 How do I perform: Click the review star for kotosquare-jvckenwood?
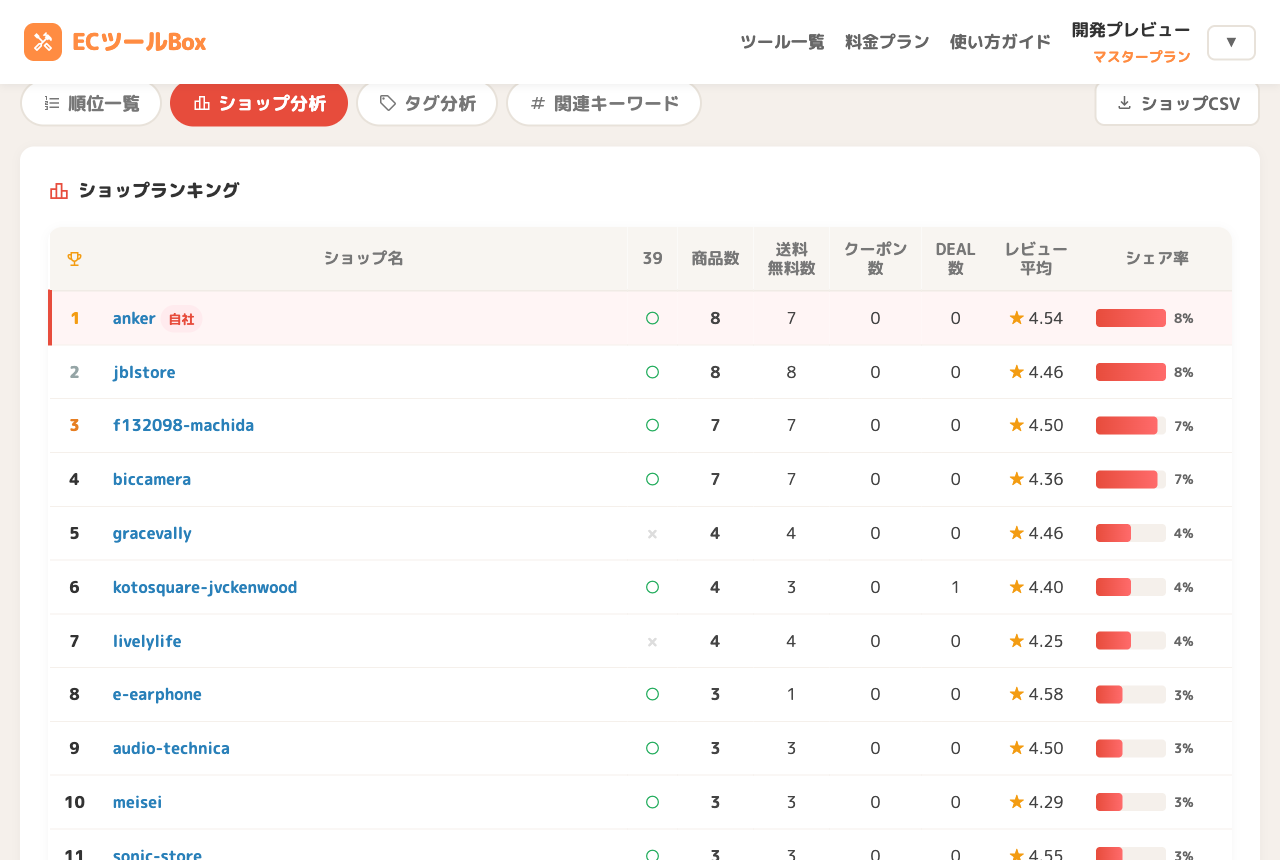[1017, 587]
